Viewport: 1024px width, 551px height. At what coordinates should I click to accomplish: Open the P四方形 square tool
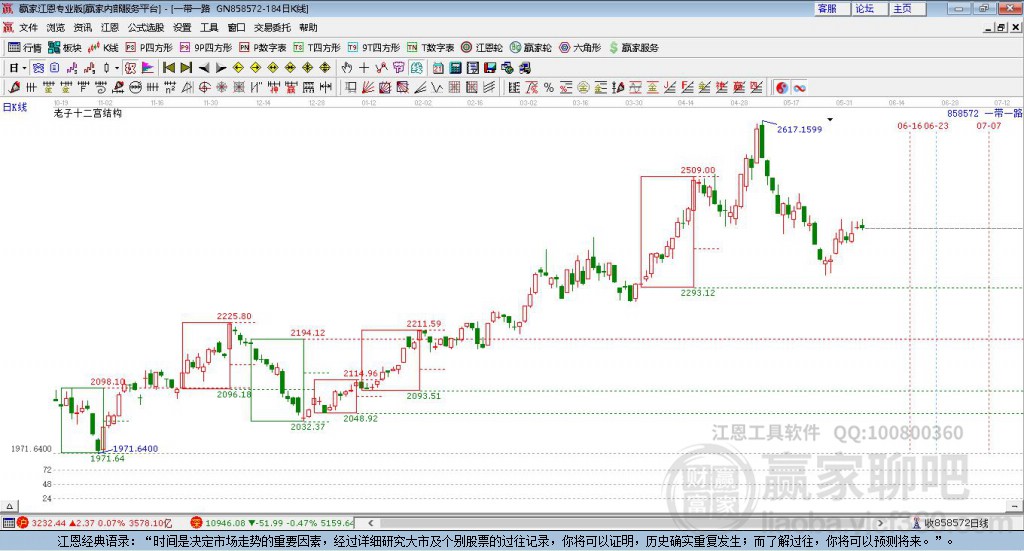pos(149,48)
